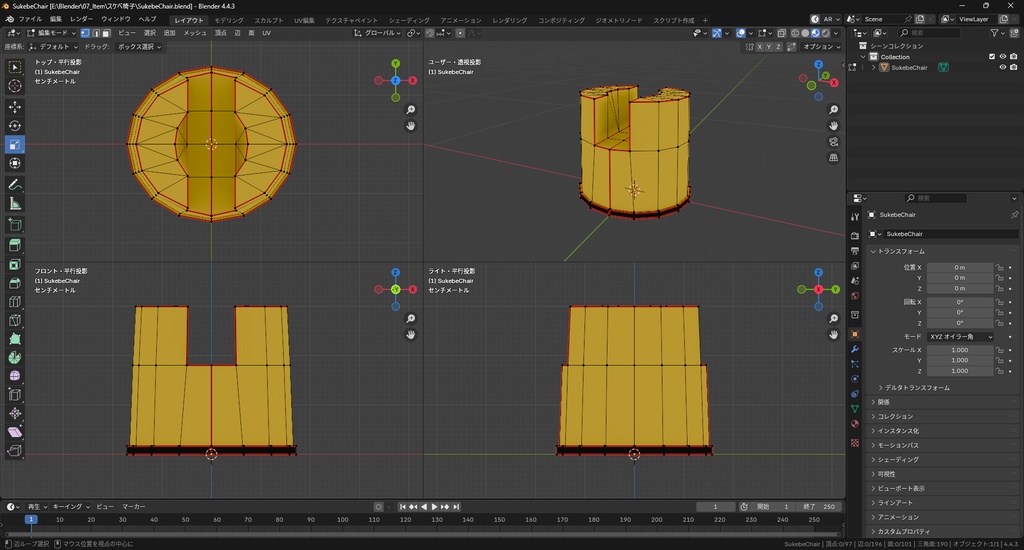
Task: Switch to face select mode
Action: click(x=106, y=33)
